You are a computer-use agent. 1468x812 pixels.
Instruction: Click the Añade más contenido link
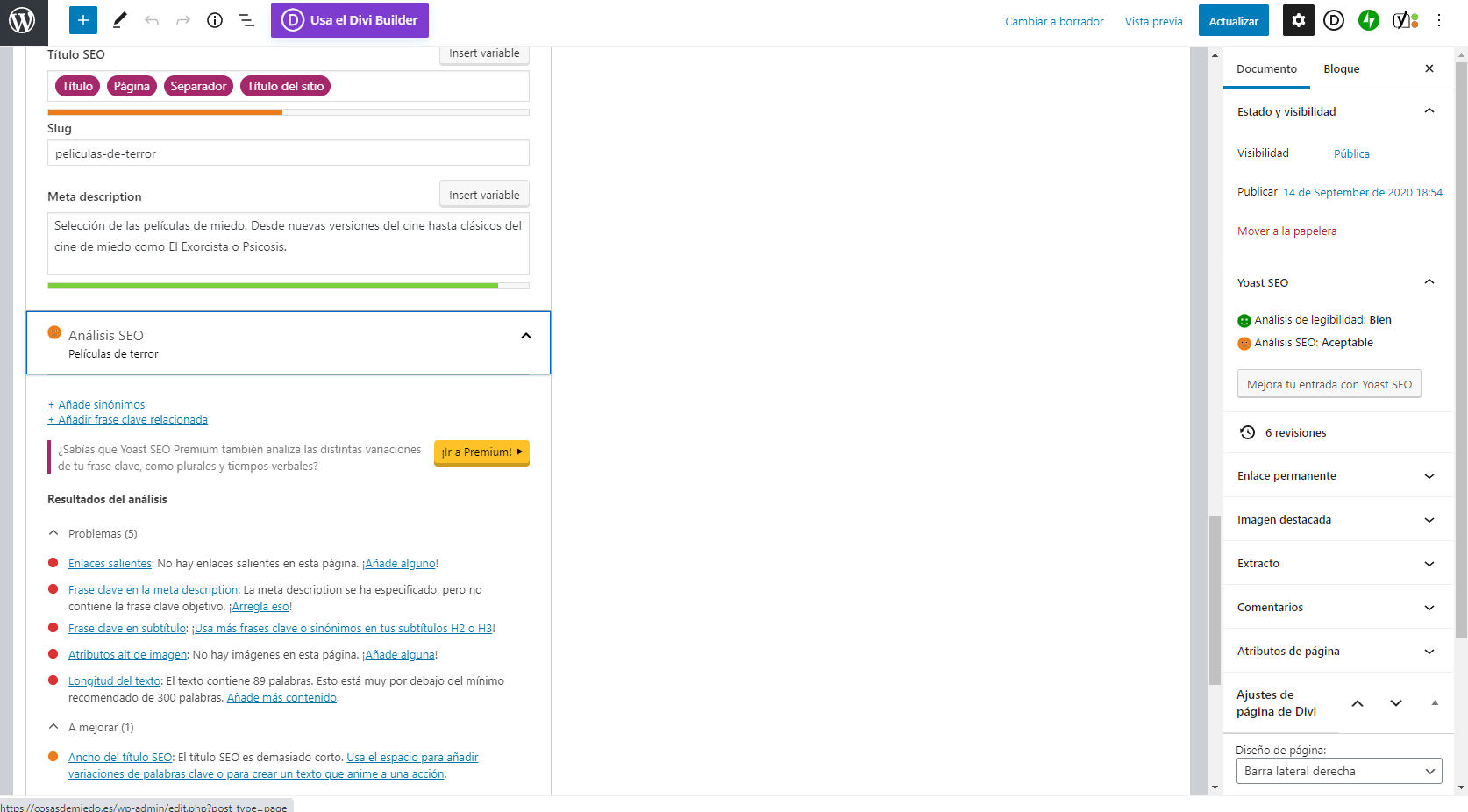281,698
